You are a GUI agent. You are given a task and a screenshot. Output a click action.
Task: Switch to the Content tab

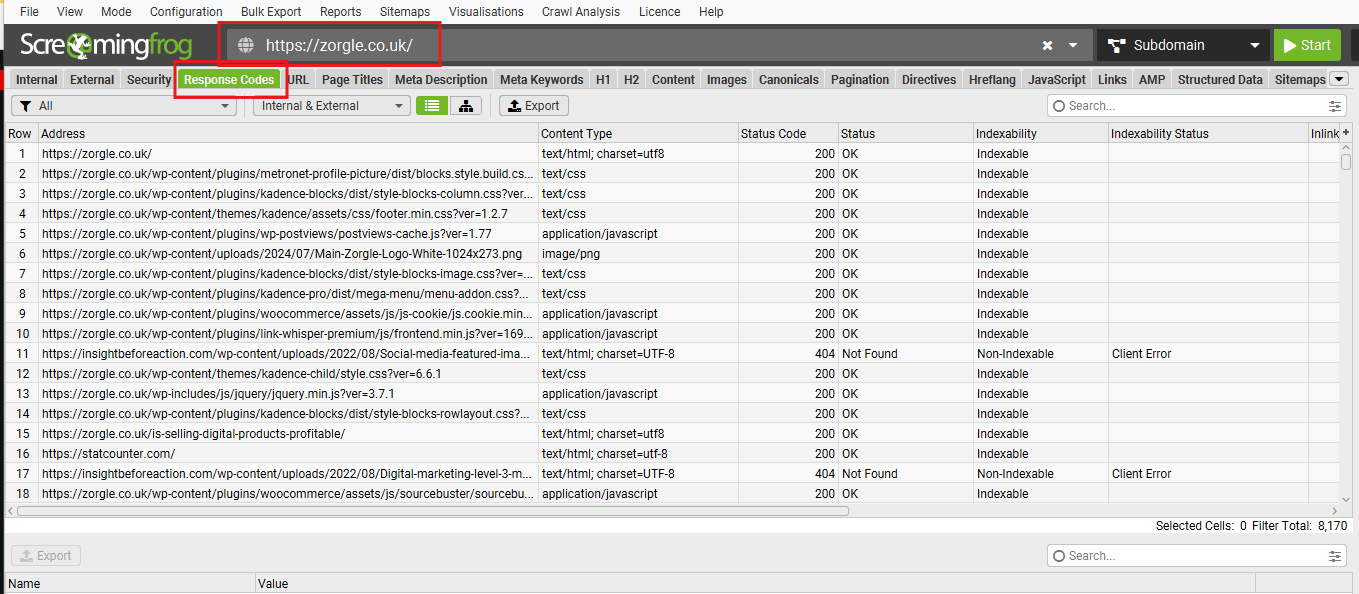coord(673,80)
